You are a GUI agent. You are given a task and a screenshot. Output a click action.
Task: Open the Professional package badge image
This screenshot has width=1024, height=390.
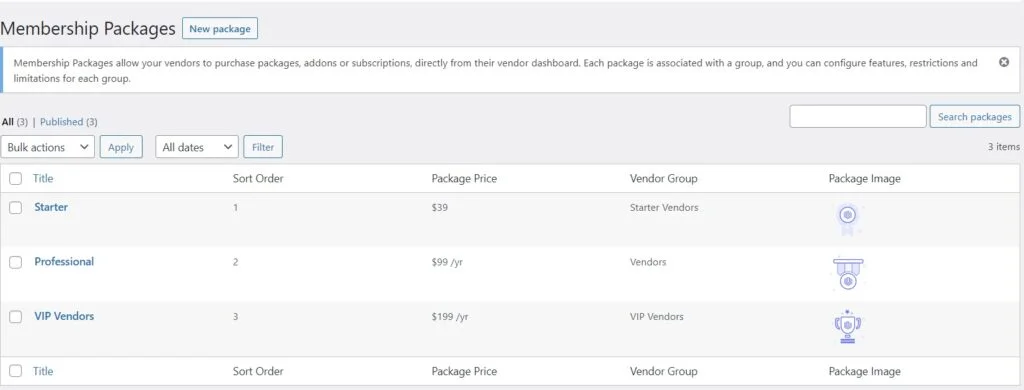(x=848, y=274)
